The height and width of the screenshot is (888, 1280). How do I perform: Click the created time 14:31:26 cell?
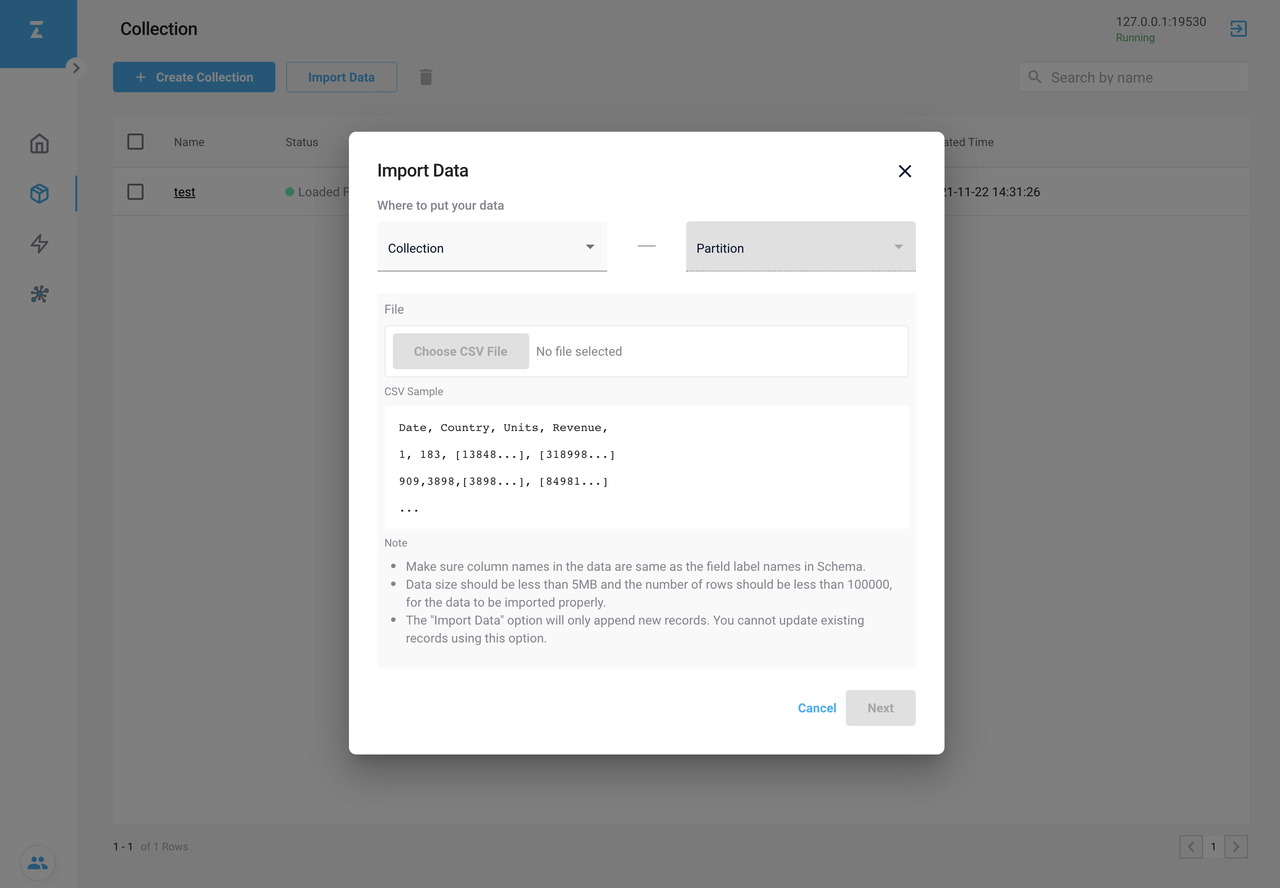click(x=992, y=192)
